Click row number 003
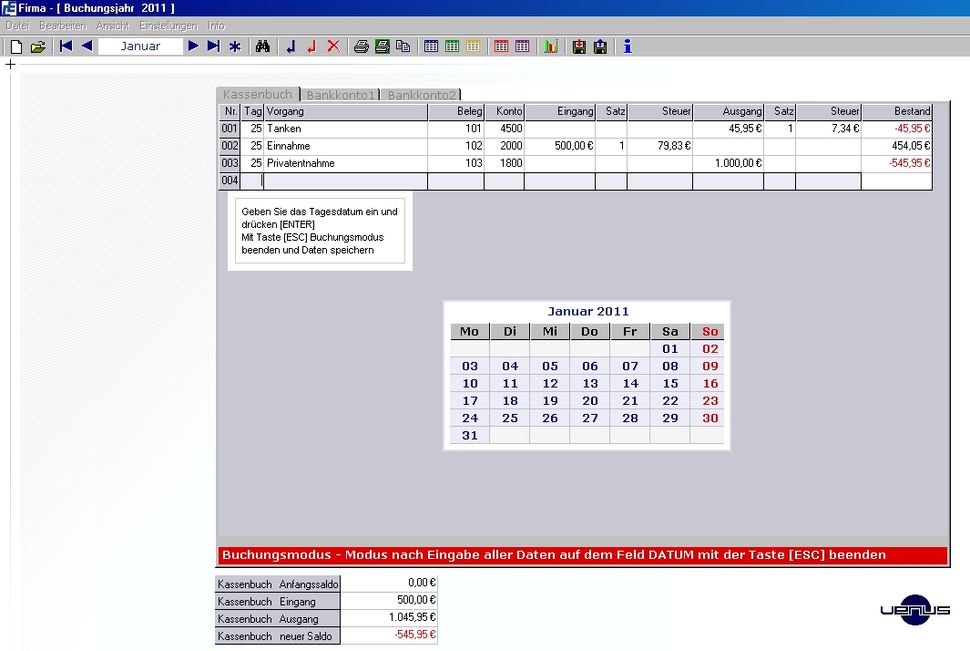 click(230, 163)
